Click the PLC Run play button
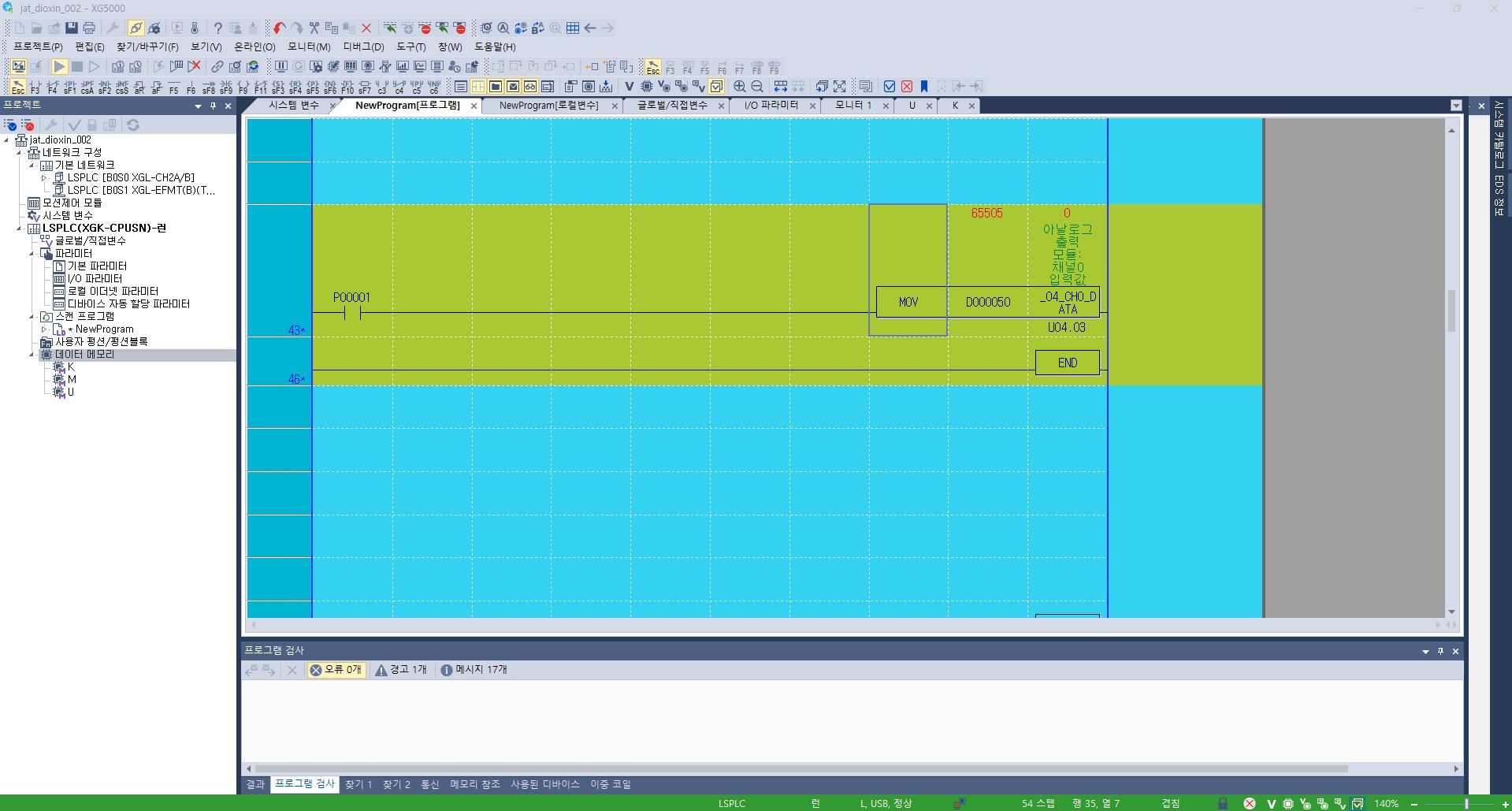 tap(59, 67)
